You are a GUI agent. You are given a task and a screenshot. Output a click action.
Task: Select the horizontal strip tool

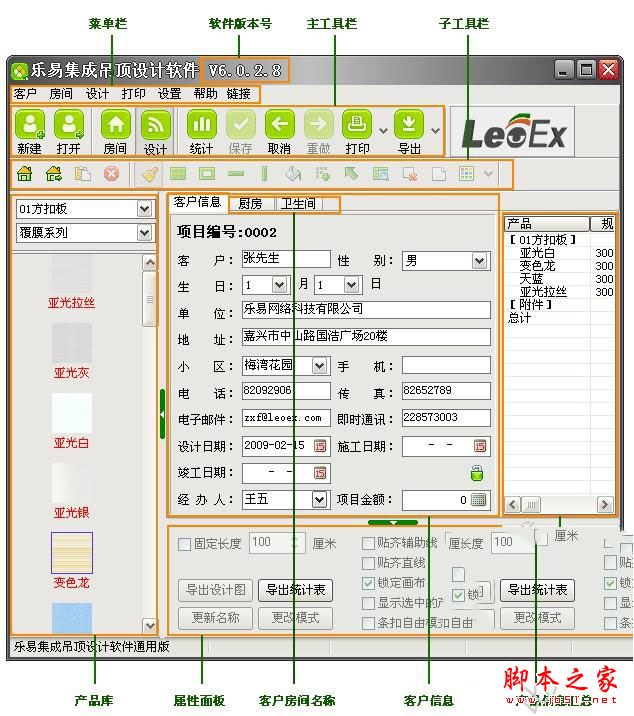(x=236, y=174)
